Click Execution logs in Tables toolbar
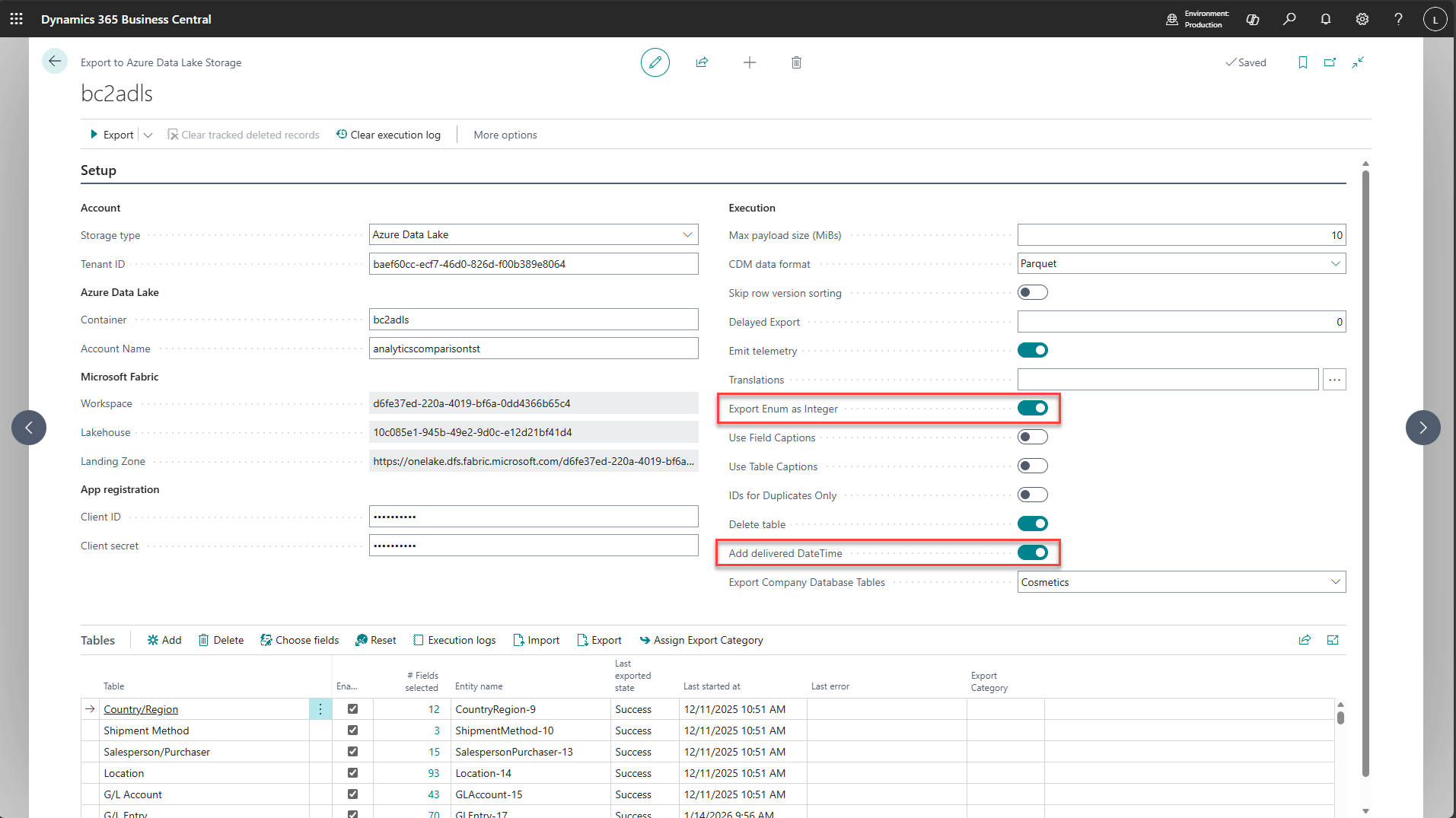 click(454, 641)
